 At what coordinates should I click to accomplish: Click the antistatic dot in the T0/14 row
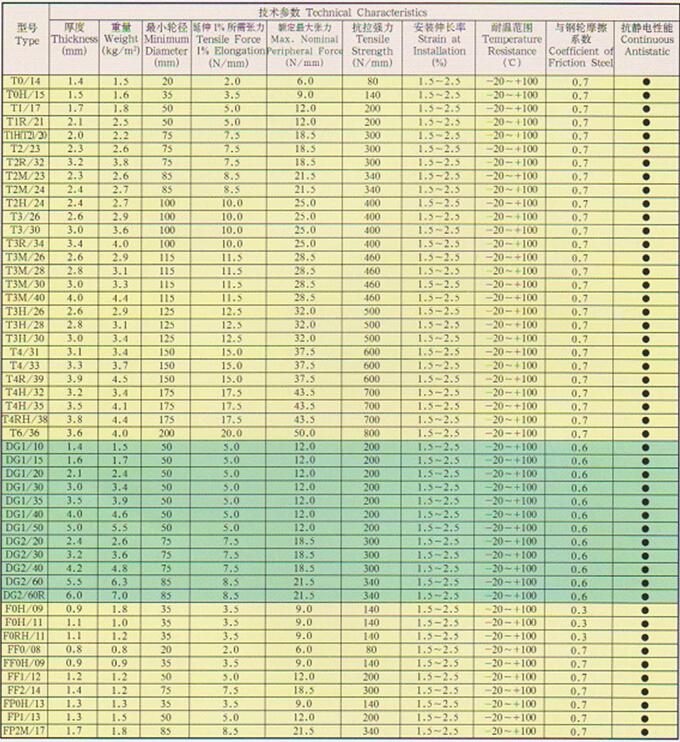645,80
